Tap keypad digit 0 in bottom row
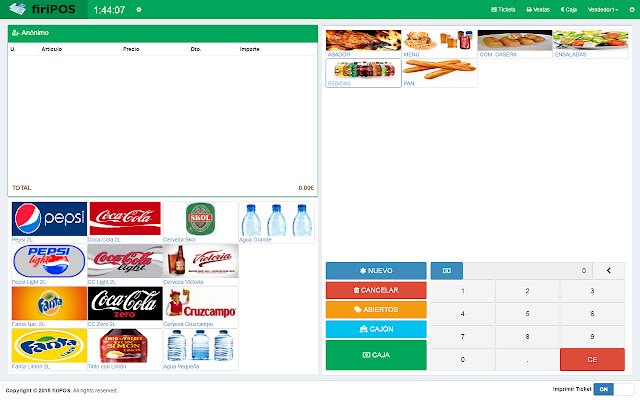Image resolution: width=640 pixels, height=400 pixels. click(462, 360)
